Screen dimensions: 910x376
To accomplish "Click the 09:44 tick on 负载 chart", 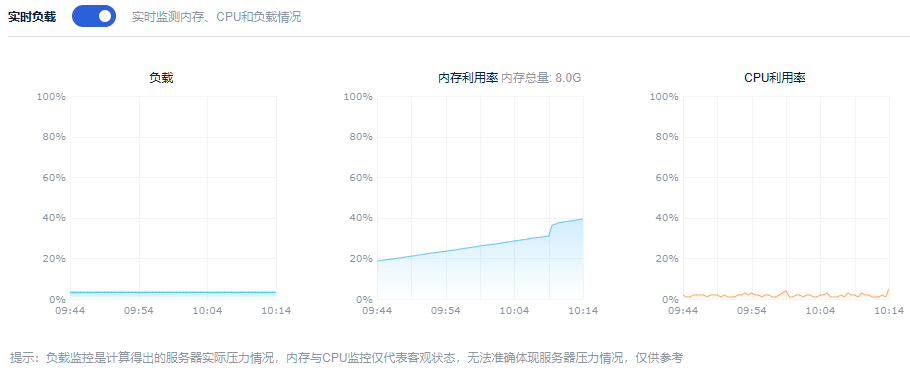I will 70,310.
